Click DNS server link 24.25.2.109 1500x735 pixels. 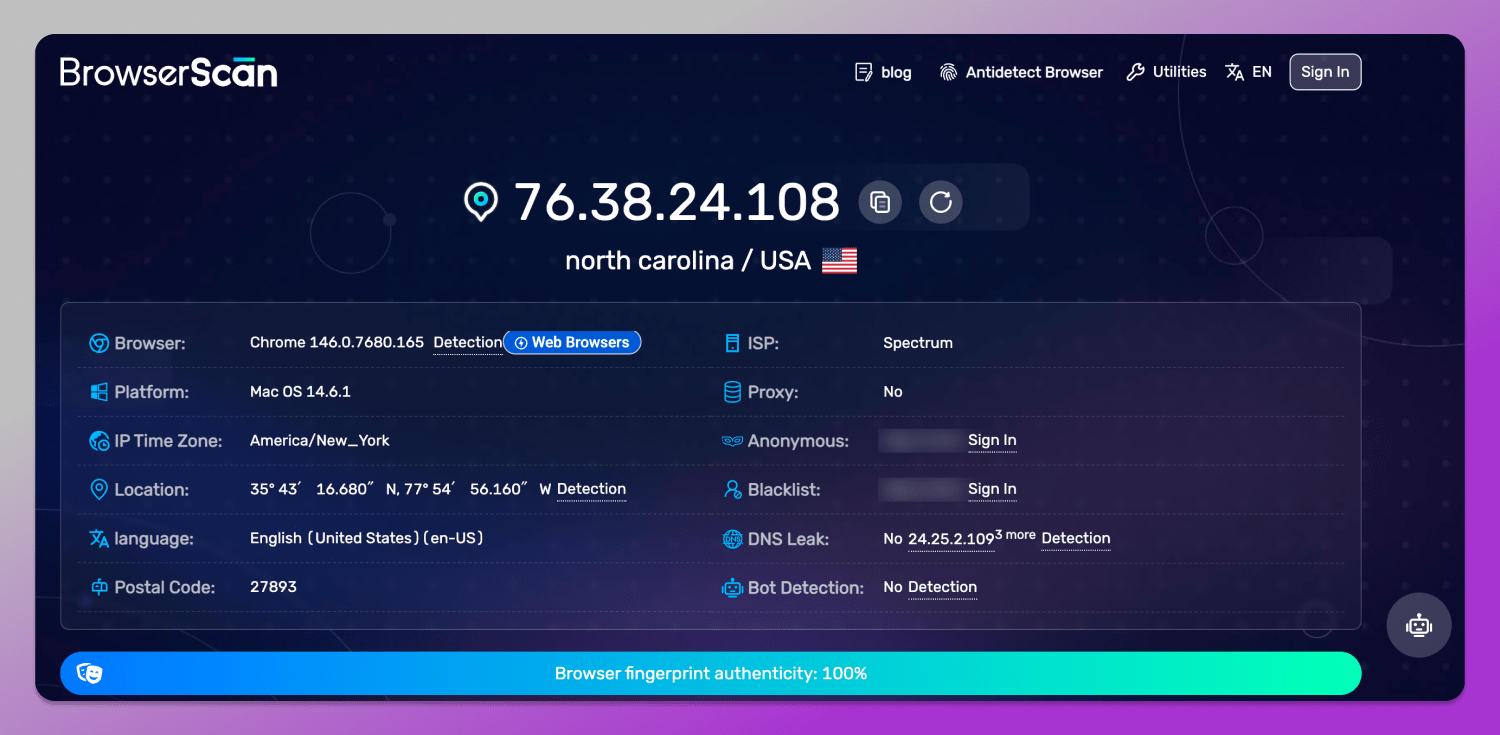point(951,539)
